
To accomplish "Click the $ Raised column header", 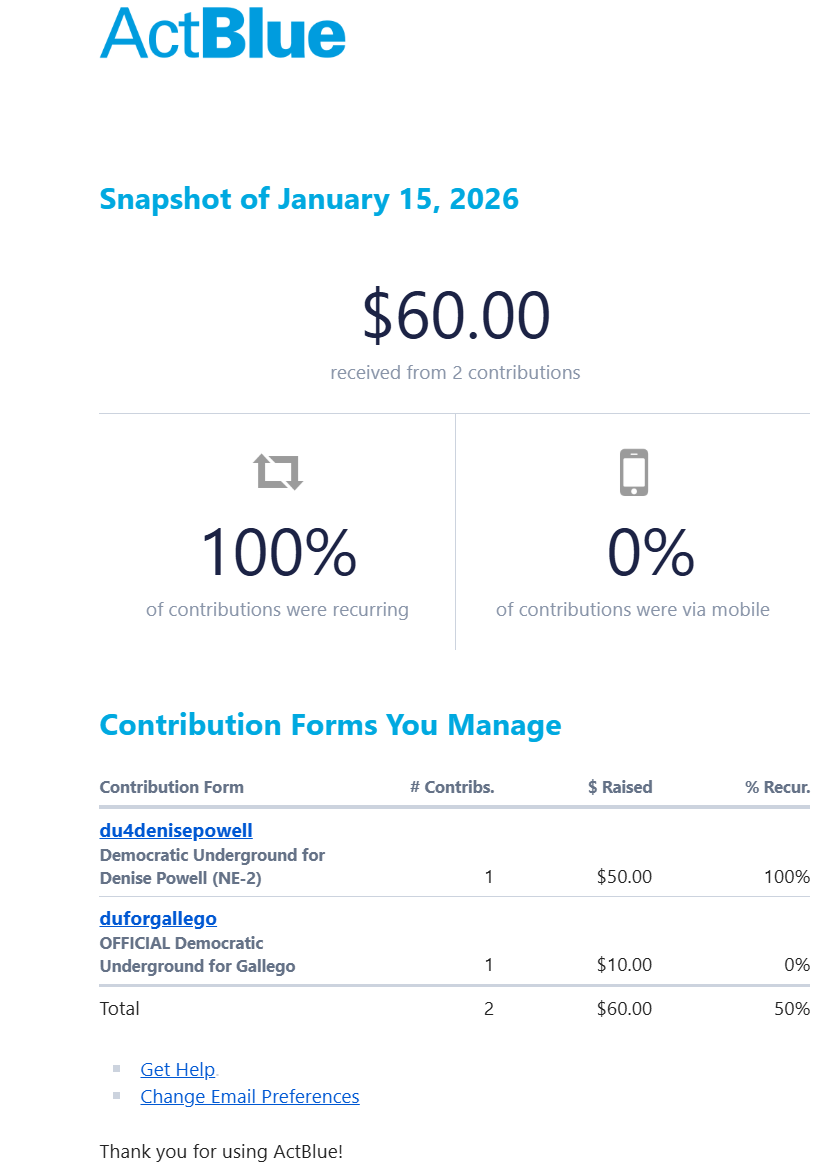I will click(620, 787).
